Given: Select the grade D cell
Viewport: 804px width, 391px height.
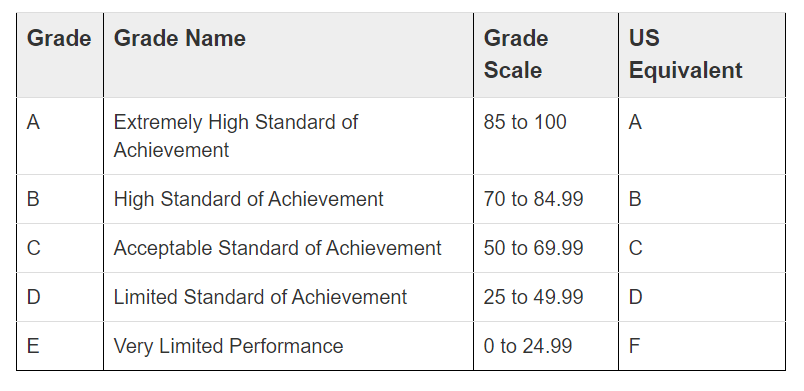Looking at the screenshot, I should (x=59, y=297).
